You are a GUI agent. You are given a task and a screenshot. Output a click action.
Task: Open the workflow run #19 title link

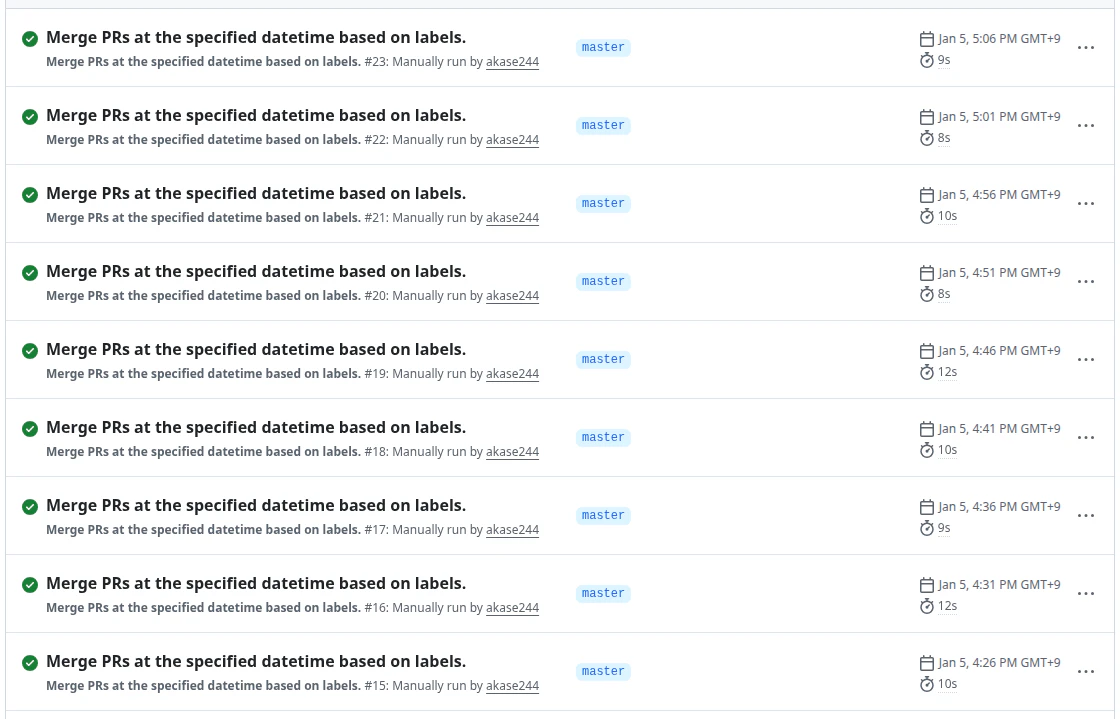tap(256, 349)
